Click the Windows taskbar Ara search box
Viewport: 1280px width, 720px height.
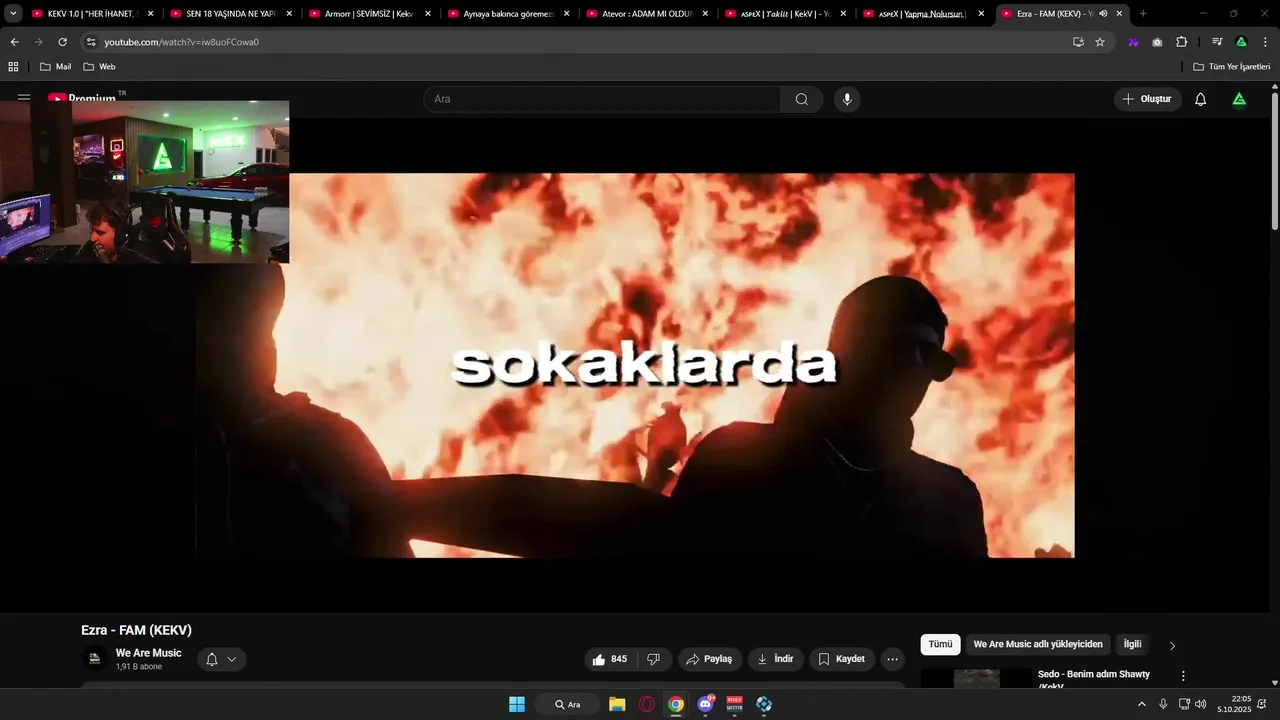[x=568, y=704]
